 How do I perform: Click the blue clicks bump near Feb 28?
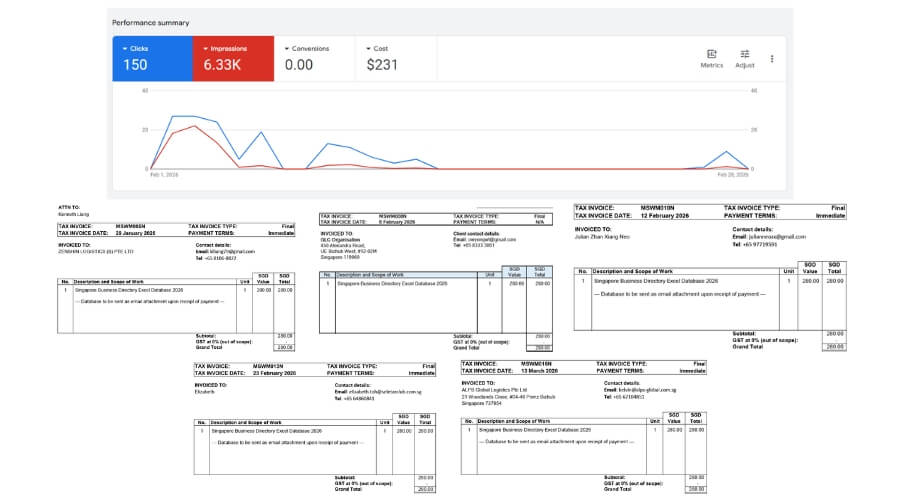726,152
